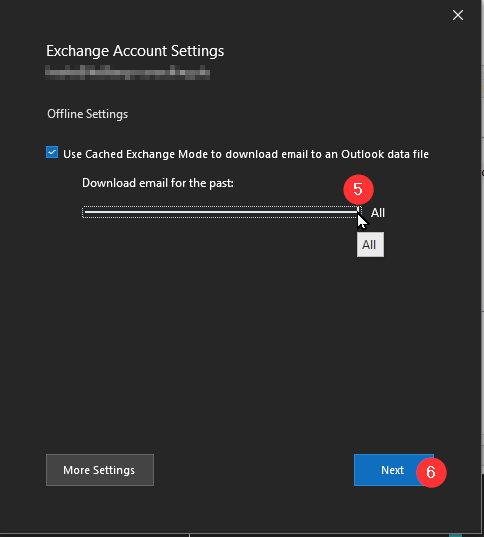Click the Exchange Account Settings title

[x=135, y=51]
